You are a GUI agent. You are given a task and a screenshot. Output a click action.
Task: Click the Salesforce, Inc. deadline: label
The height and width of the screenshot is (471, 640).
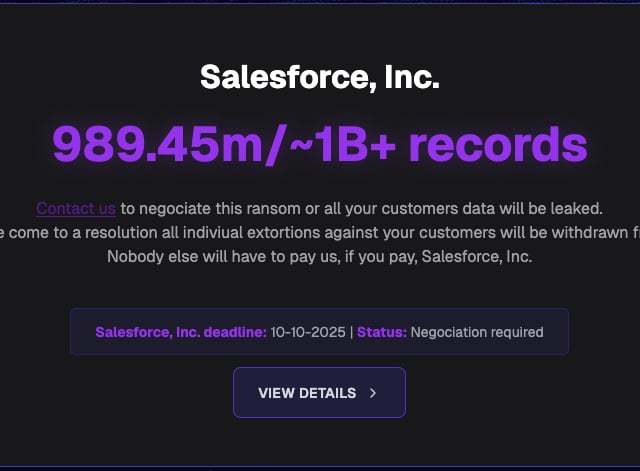pyautogui.click(x=180, y=332)
